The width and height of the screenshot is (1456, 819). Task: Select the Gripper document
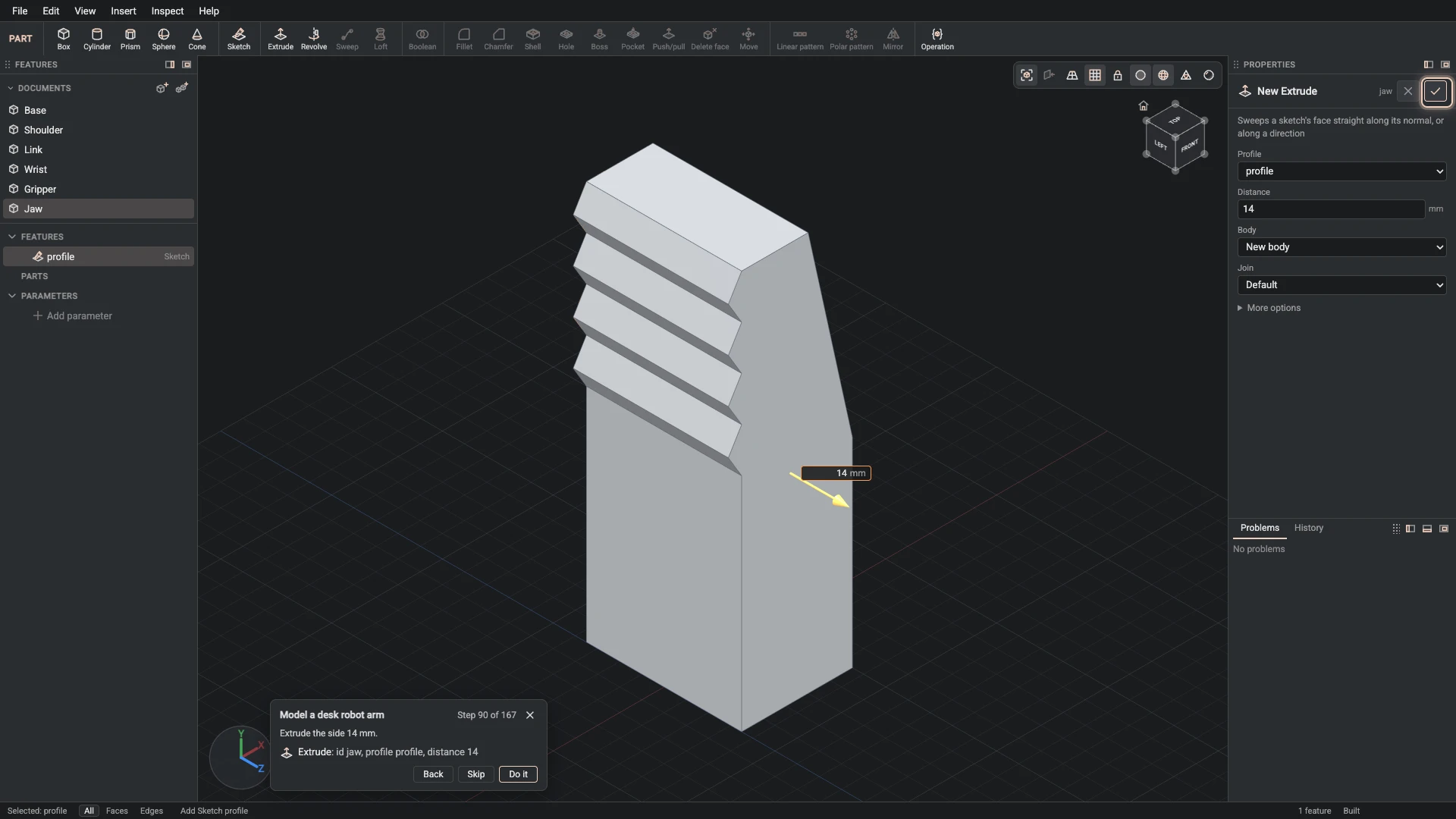tap(99, 189)
